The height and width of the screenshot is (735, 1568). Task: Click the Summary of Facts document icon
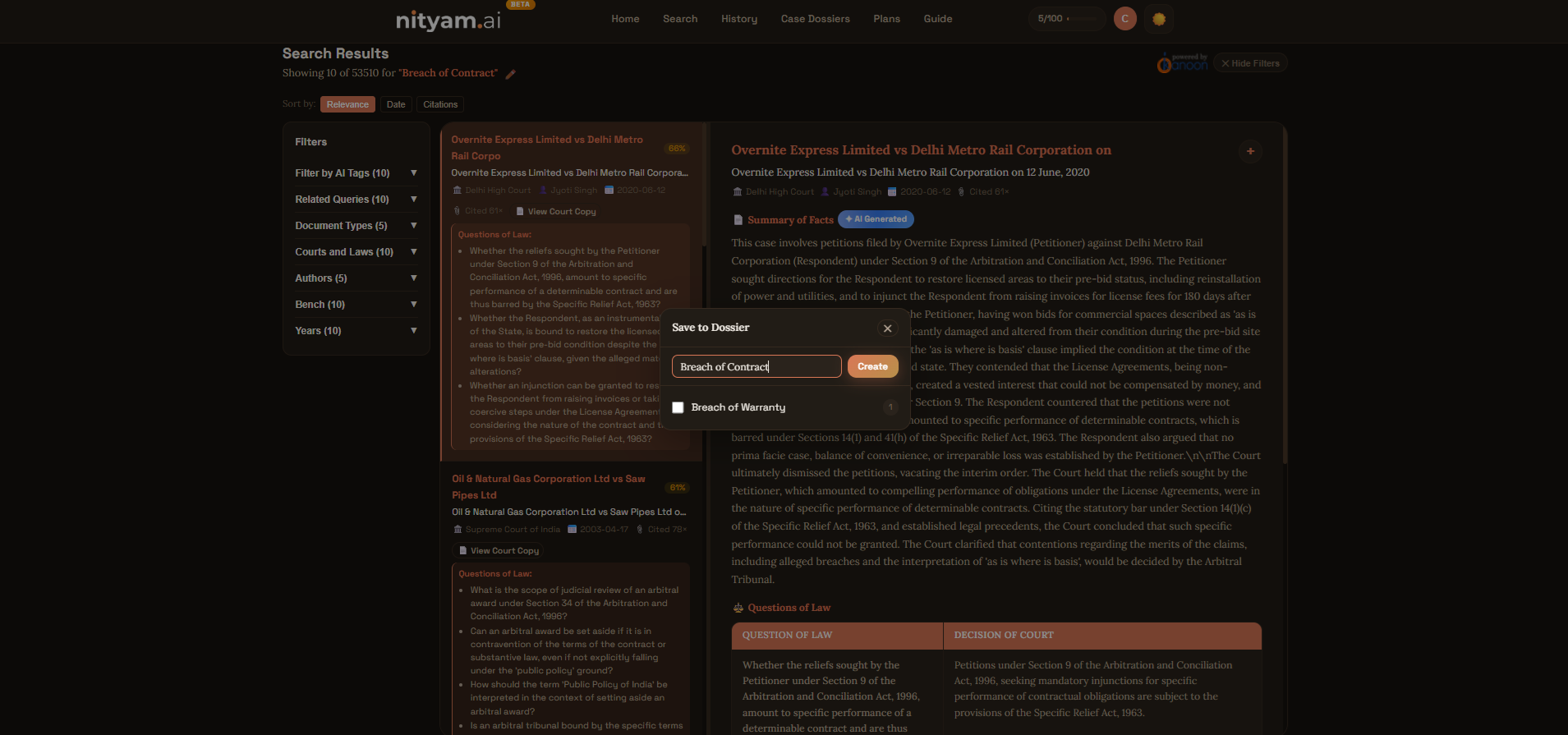tap(738, 220)
